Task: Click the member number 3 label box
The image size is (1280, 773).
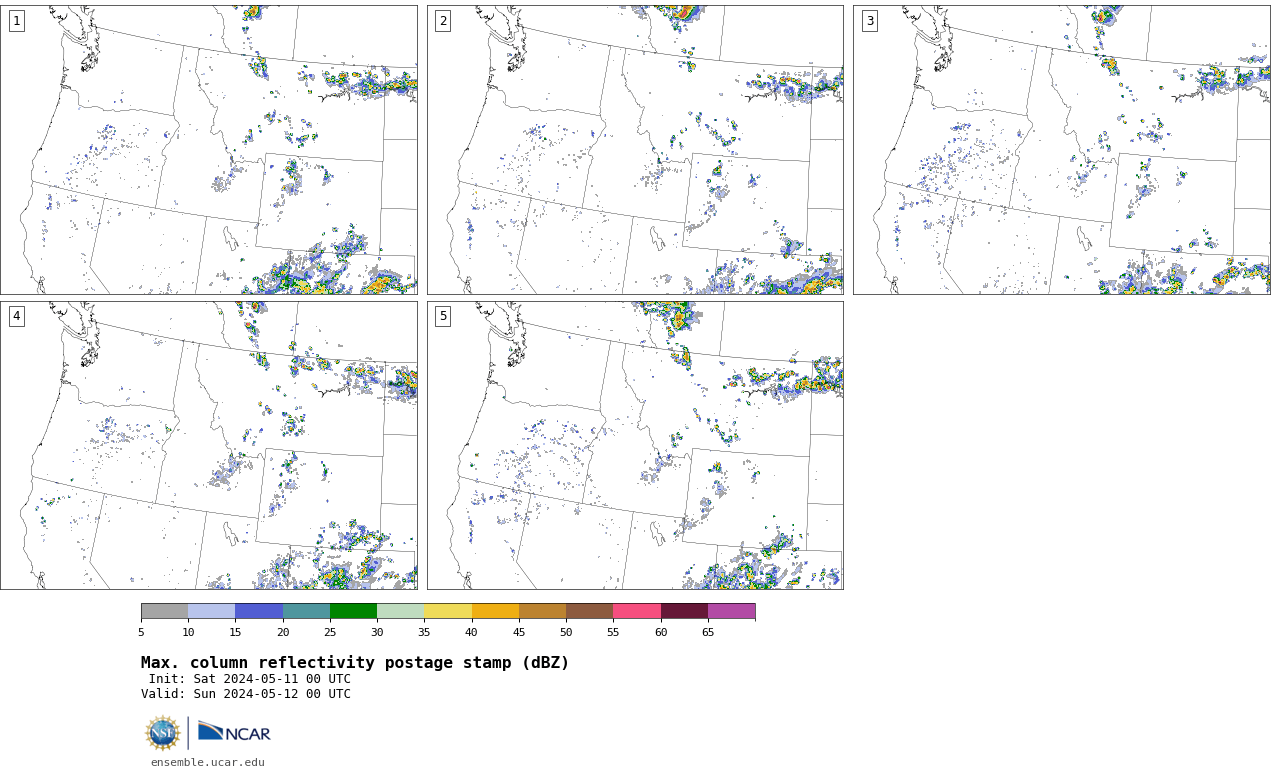Action: (870, 21)
